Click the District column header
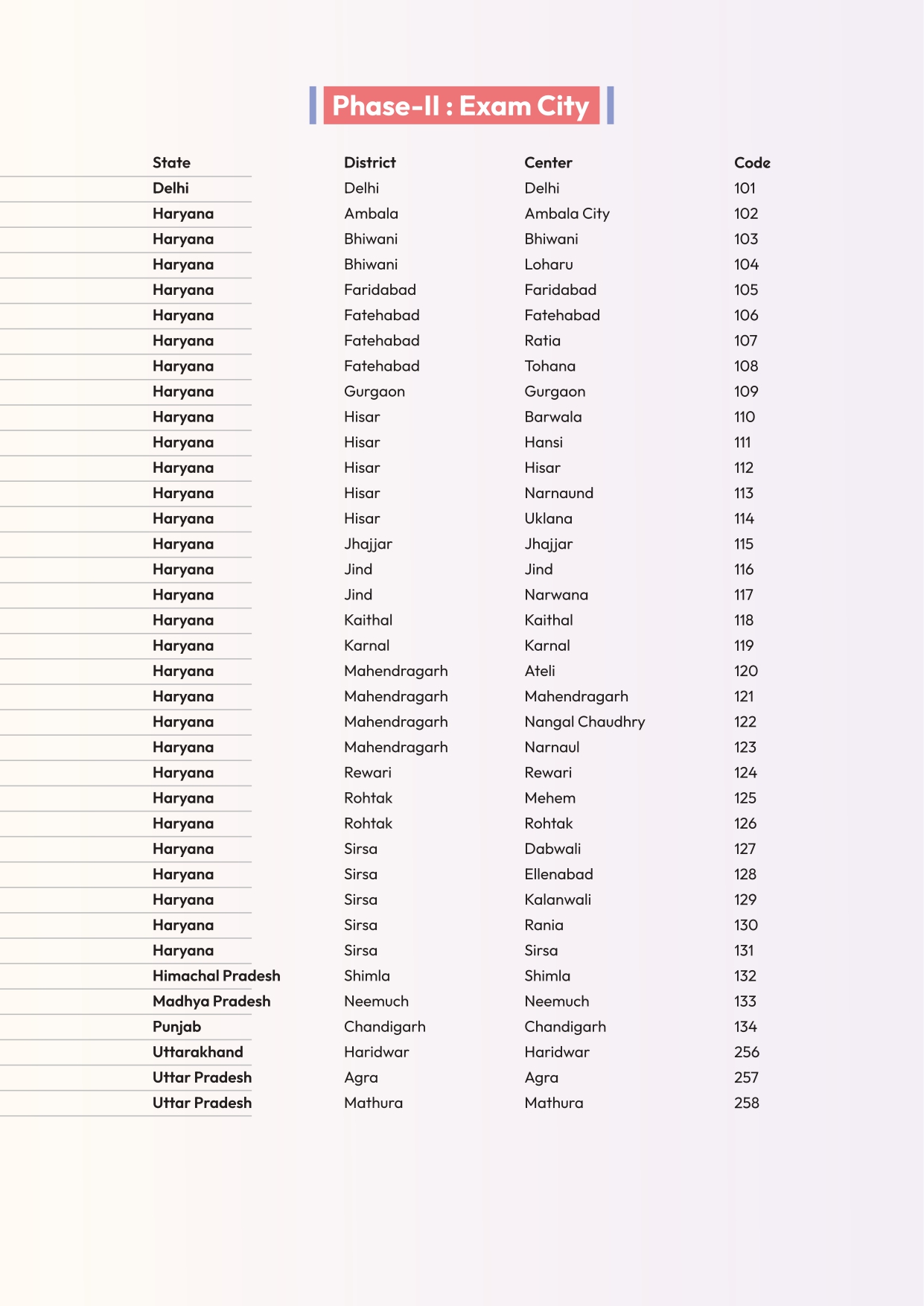This screenshot has width=924, height=1306. pos(369,163)
